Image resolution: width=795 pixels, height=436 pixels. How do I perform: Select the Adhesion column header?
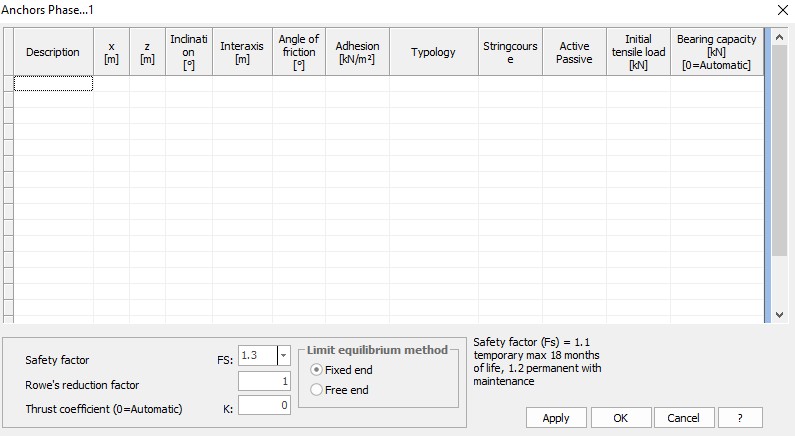click(x=357, y=52)
